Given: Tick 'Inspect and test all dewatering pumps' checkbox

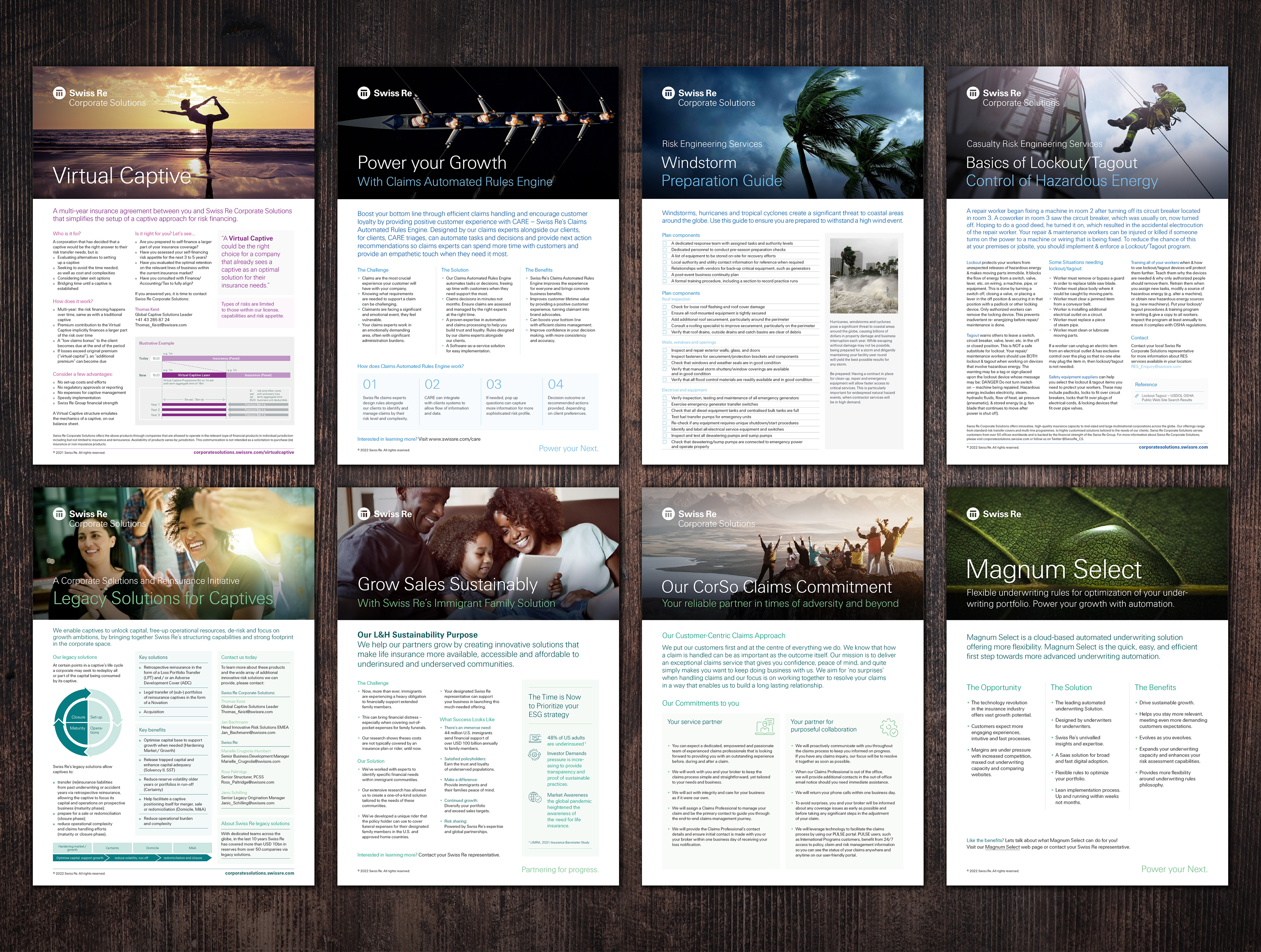Looking at the screenshot, I should point(665,436).
